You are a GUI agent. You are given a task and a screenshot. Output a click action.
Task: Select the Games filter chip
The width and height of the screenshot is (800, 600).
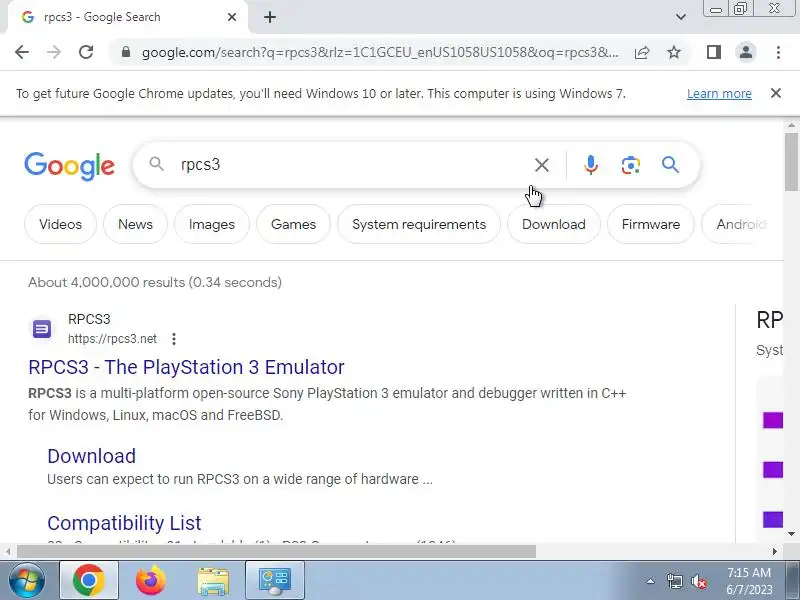(x=293, y=224)
